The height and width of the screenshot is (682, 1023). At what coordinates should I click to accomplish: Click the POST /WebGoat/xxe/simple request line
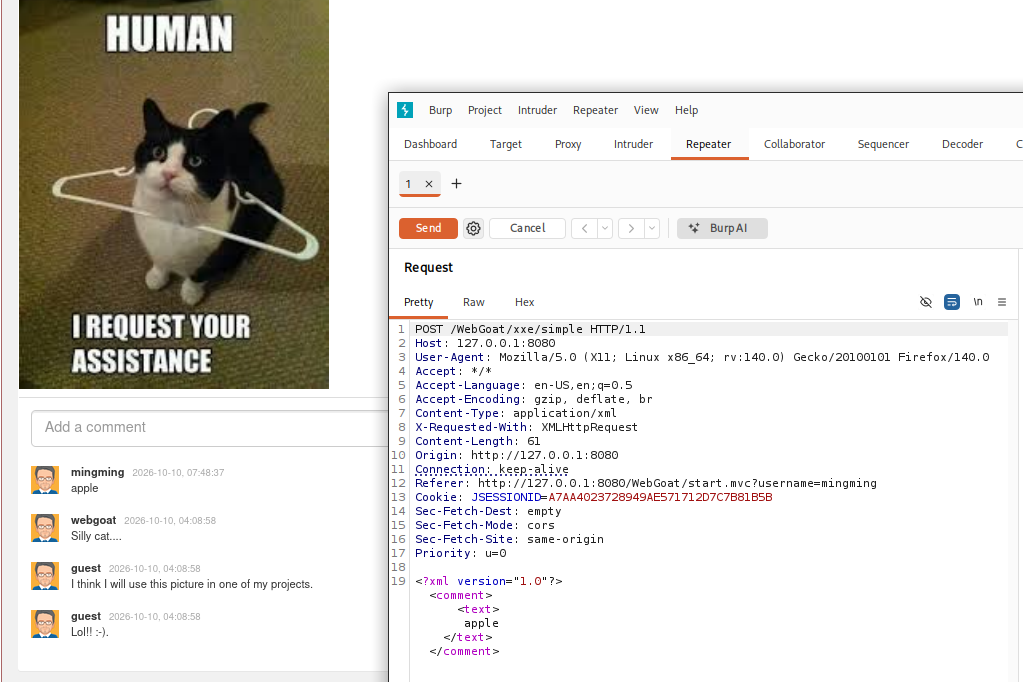click(x=530, y=330)
